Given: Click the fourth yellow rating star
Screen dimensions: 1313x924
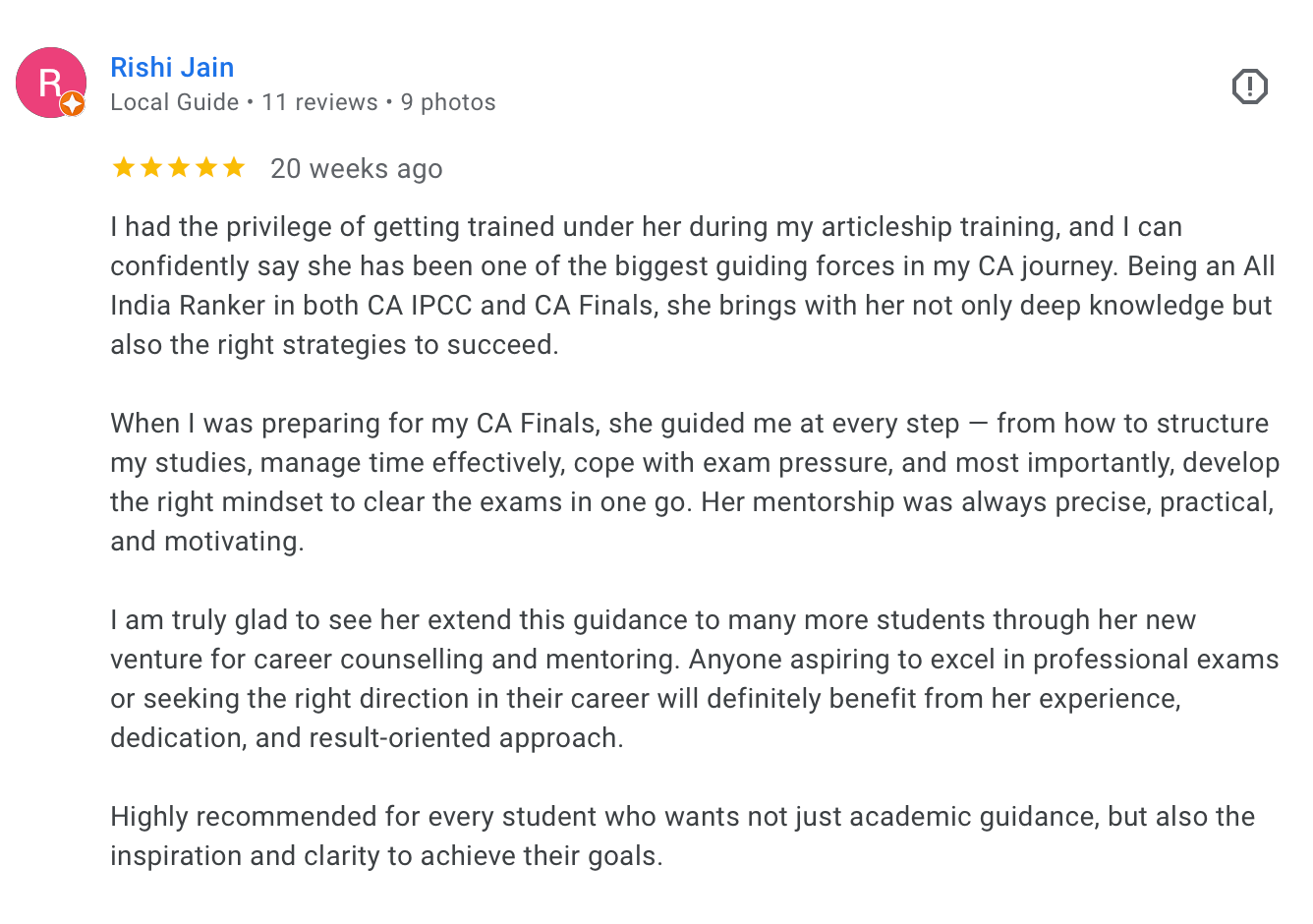Looking at the screenshot, I should pyautogui.click(x=206, y=168).
